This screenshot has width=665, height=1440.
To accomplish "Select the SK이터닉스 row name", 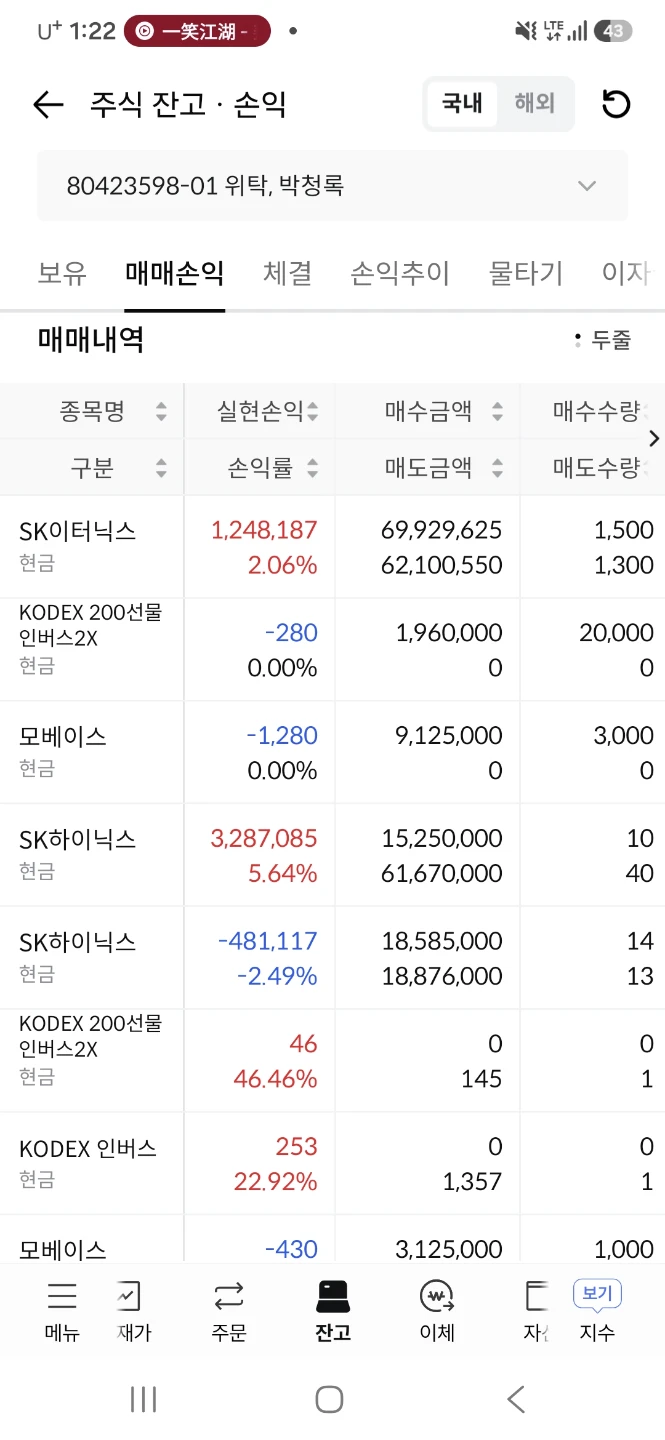I will pyautogui.click(x=78, y=531).
